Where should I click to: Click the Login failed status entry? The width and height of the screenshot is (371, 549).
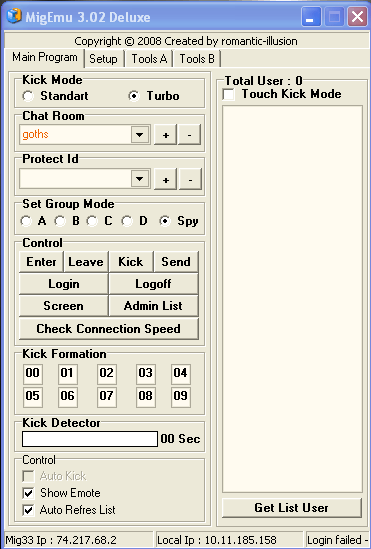click(x=337, y=540)
